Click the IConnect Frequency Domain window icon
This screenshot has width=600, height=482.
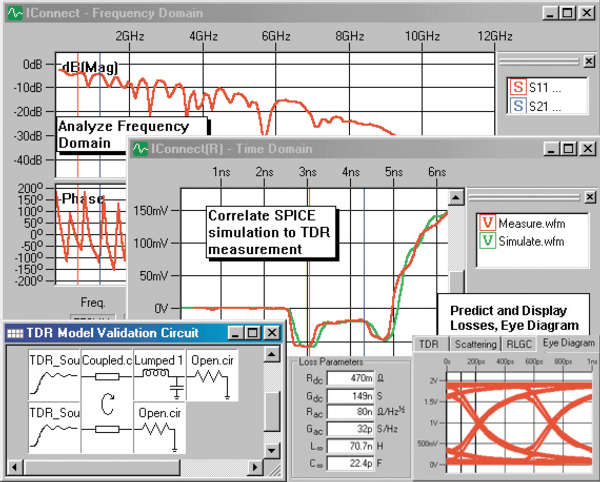(15, 13)
